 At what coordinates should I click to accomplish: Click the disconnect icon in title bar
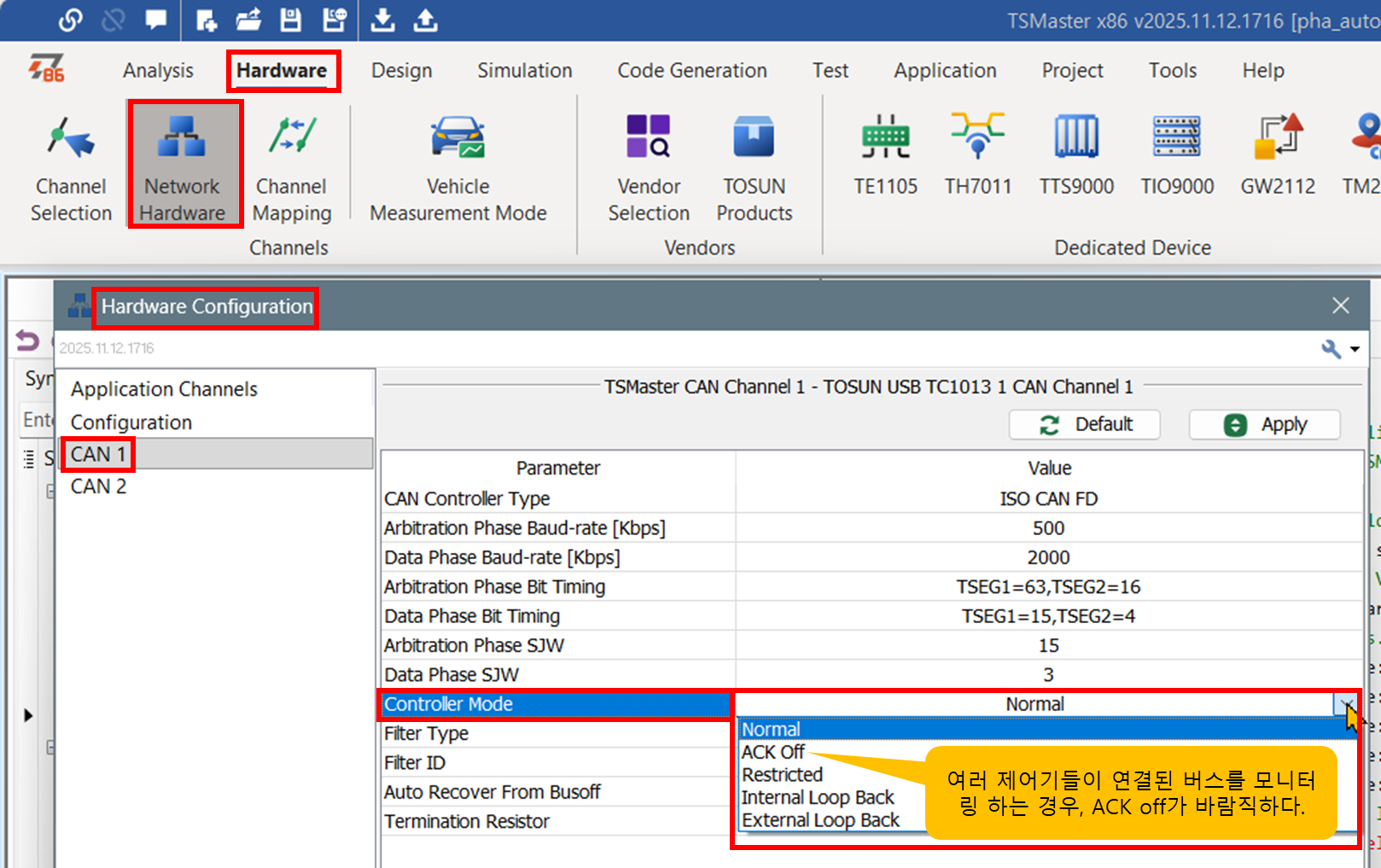(x=113, y=20)
